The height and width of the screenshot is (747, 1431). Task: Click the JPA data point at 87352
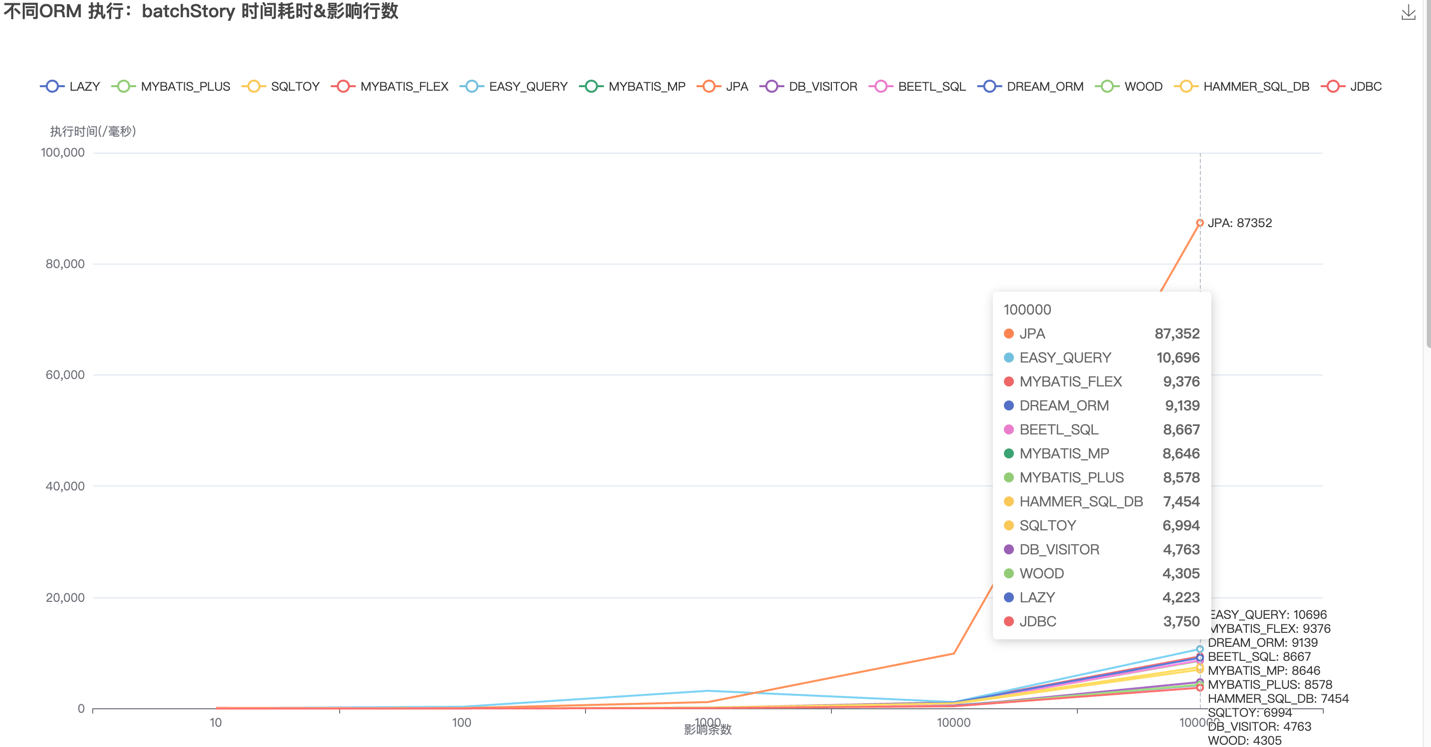click(1200, 223)
